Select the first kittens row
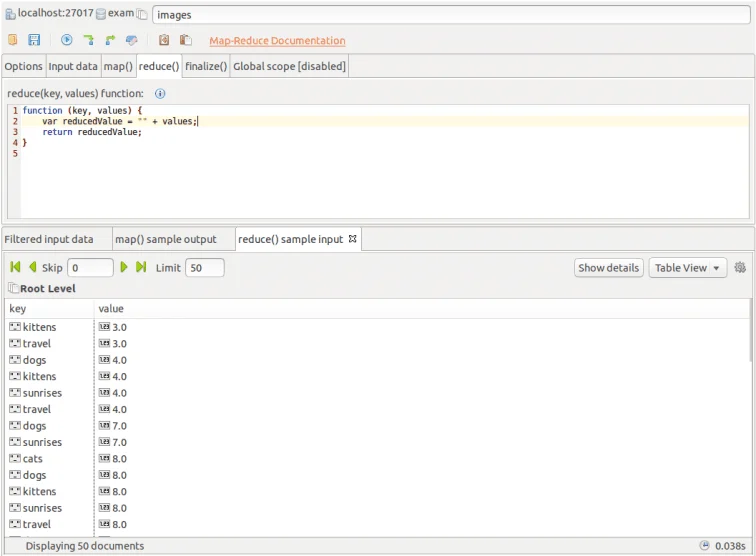The height and width of the screenshot is (556, 756). (x=378, y=327)
